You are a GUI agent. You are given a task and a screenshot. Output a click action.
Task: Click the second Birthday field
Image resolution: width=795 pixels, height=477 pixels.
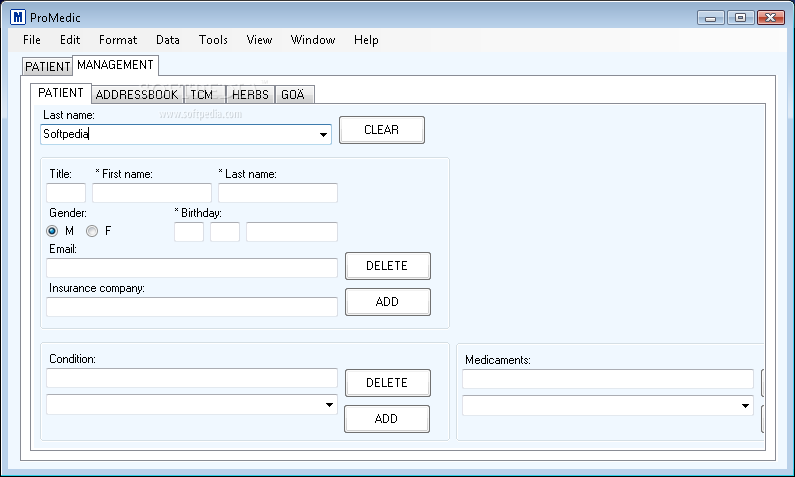click(225, 232)
